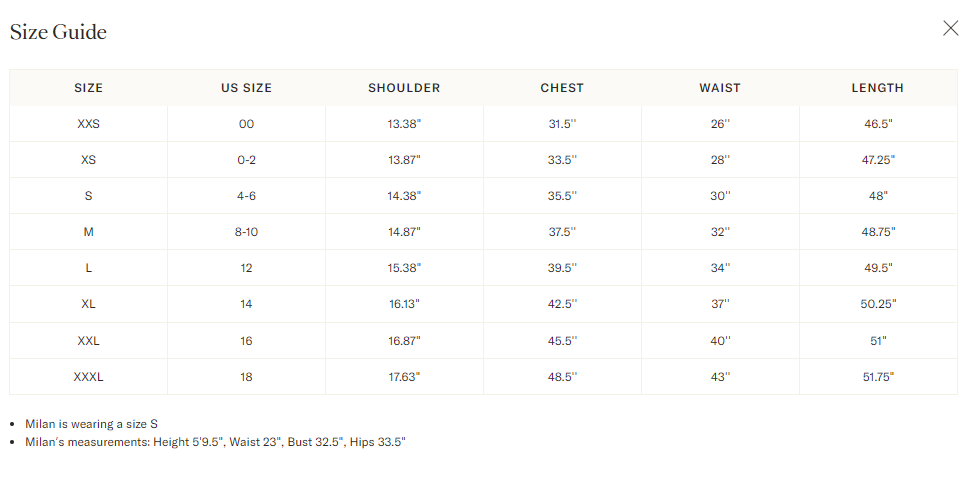This screenshot has width=962, height=482.
Task: Click the 15.38" shoulder measurement
Action: [404, 268]
